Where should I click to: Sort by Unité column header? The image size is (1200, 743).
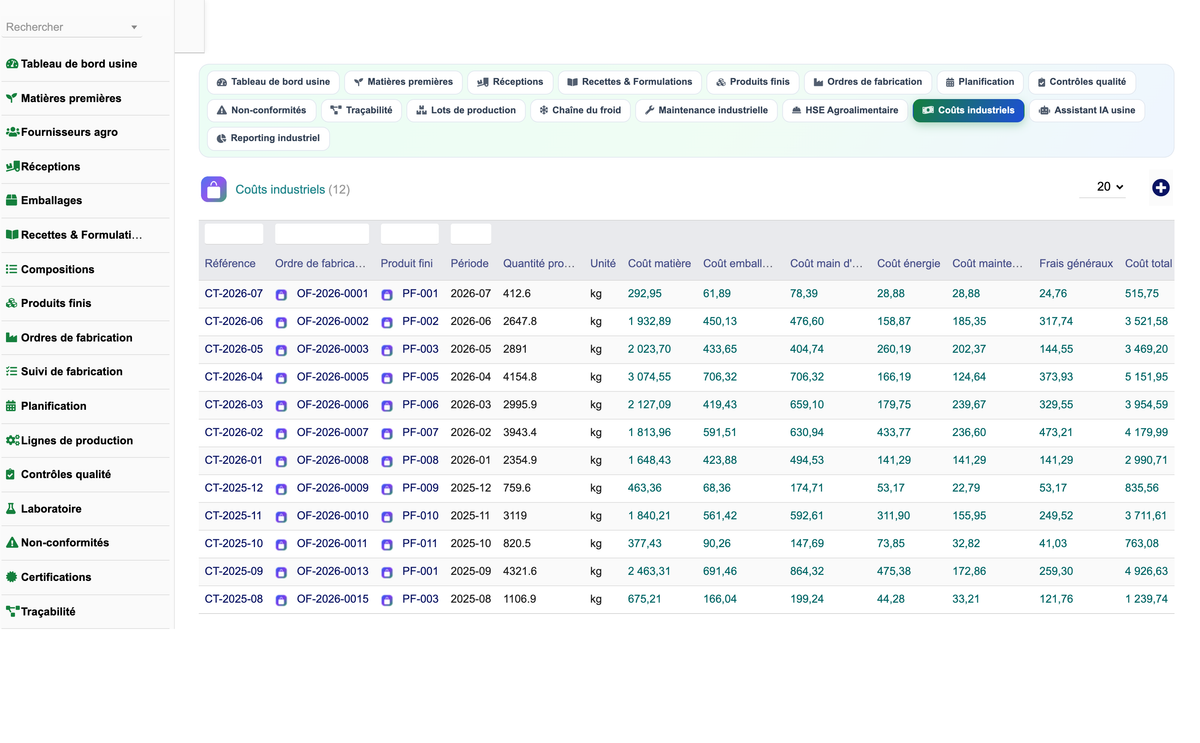pyautogui.click(x=603, y=264)
